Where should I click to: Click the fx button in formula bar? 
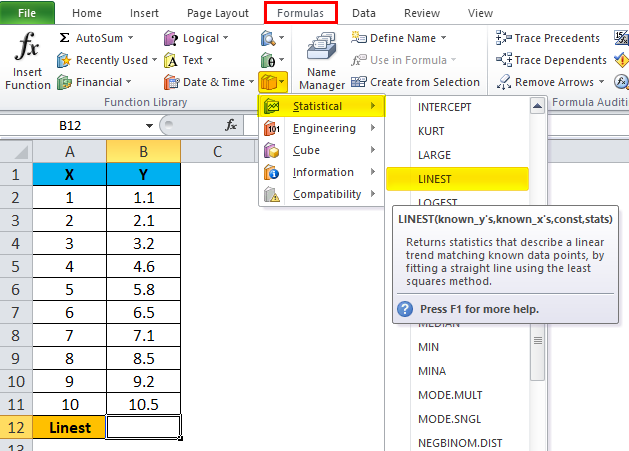click(231, 125)
